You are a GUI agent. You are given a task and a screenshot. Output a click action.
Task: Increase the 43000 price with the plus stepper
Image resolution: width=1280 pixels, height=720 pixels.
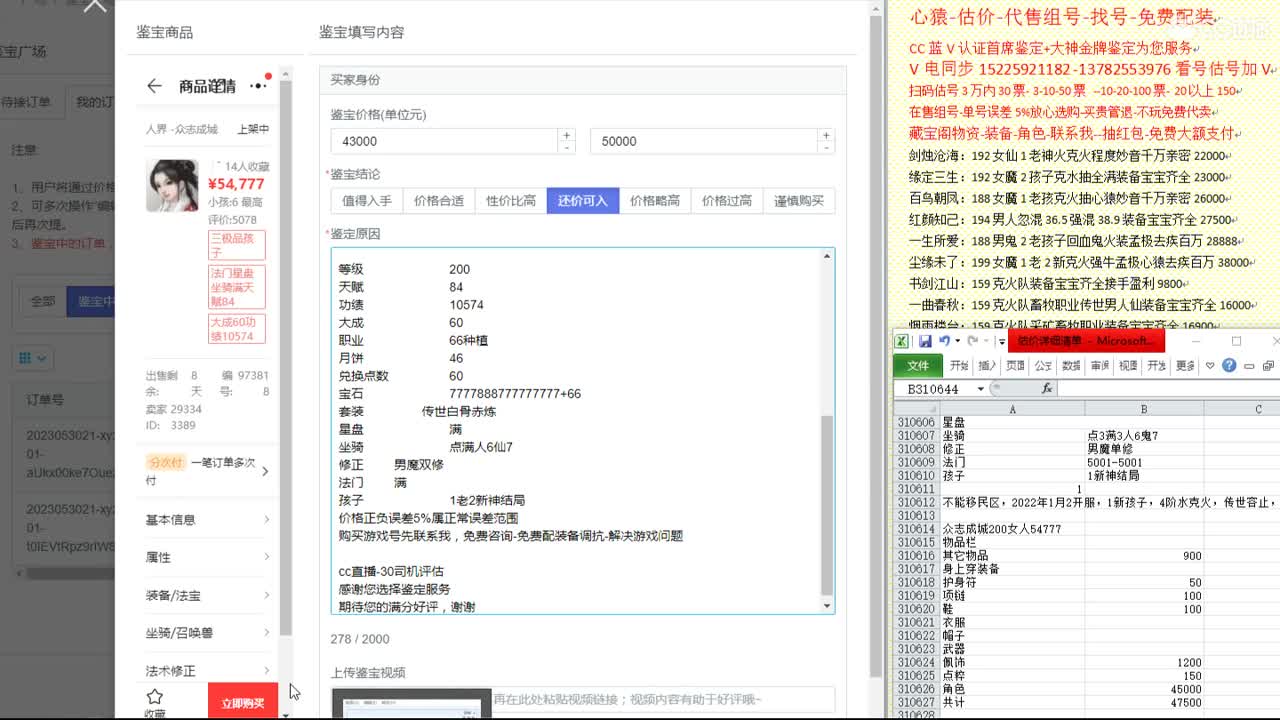[566, 134]
